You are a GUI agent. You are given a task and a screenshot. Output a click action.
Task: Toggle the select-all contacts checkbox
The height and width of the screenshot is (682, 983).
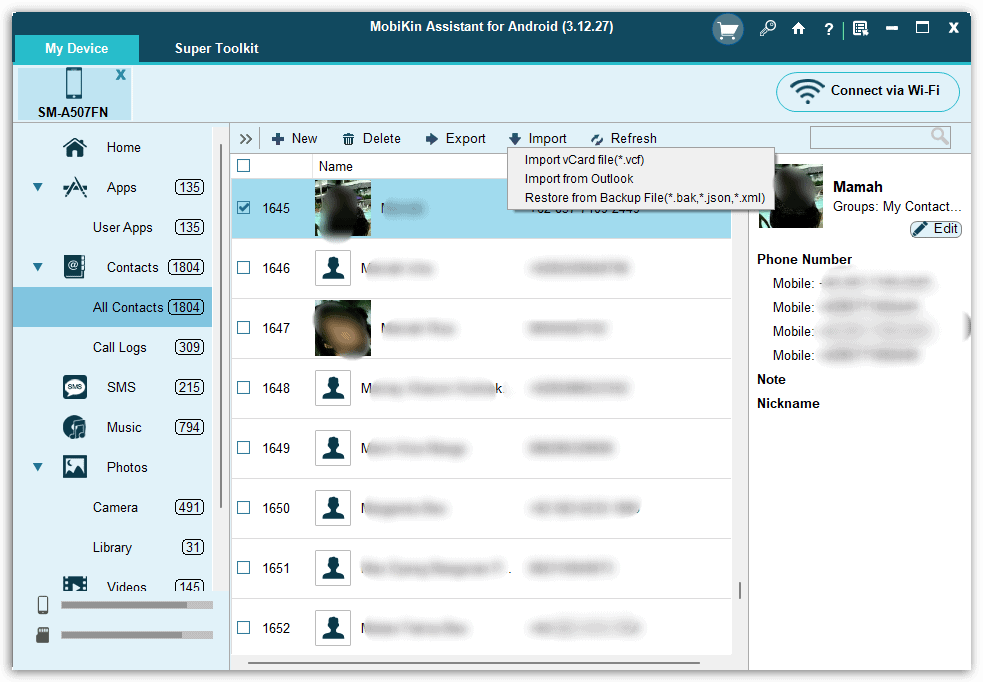tap(244, 165)
